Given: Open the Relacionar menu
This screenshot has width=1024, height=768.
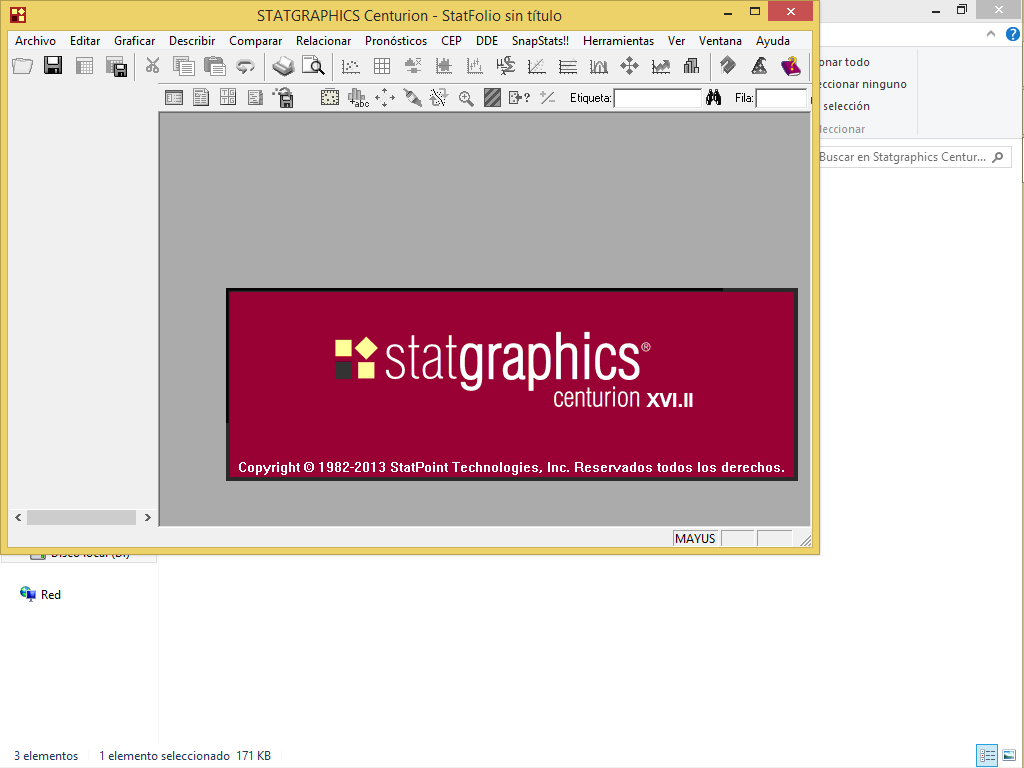Looking at the screenshot, I should (x=323, y=40).
